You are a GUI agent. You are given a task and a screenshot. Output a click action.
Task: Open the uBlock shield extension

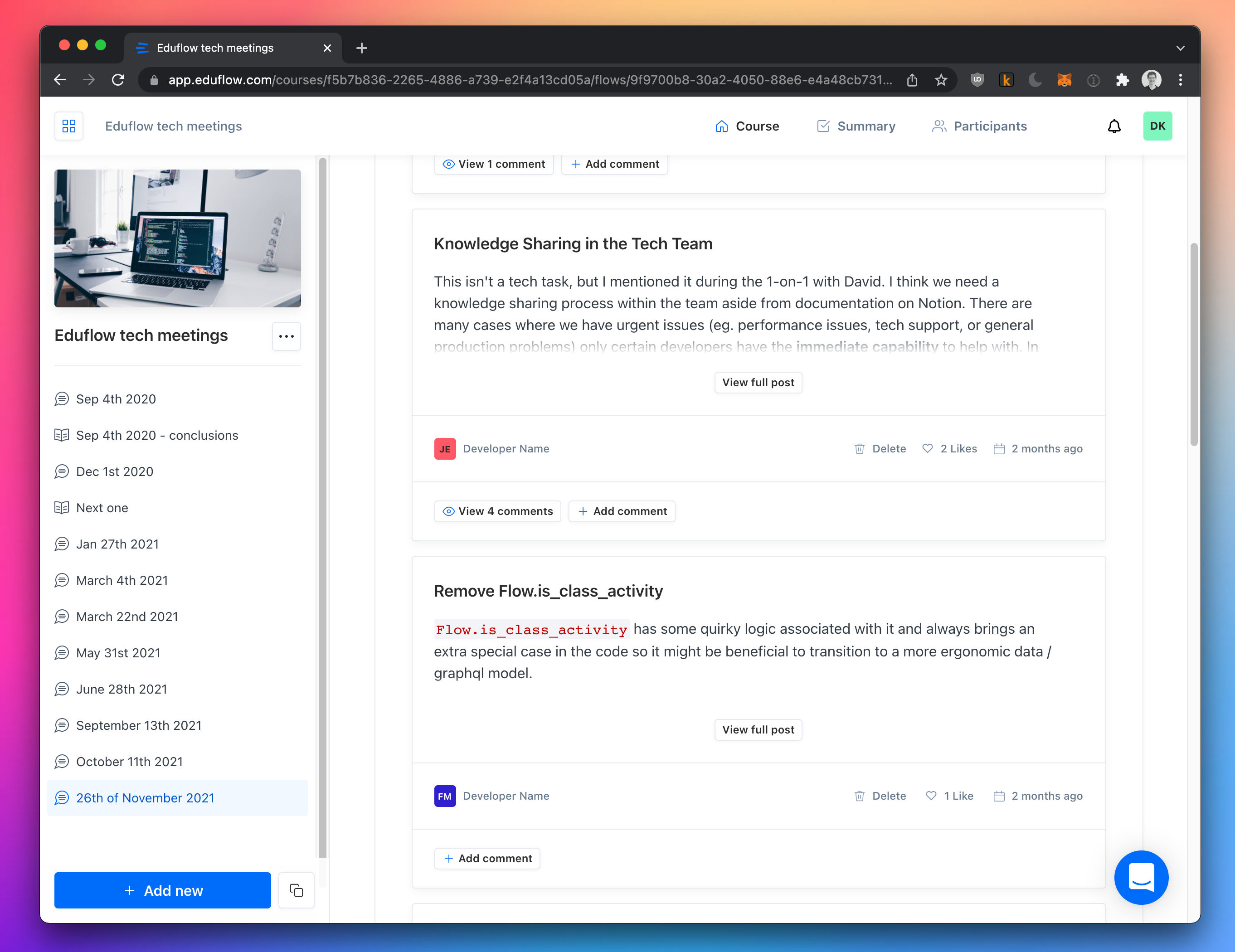[x=977, y=80]
